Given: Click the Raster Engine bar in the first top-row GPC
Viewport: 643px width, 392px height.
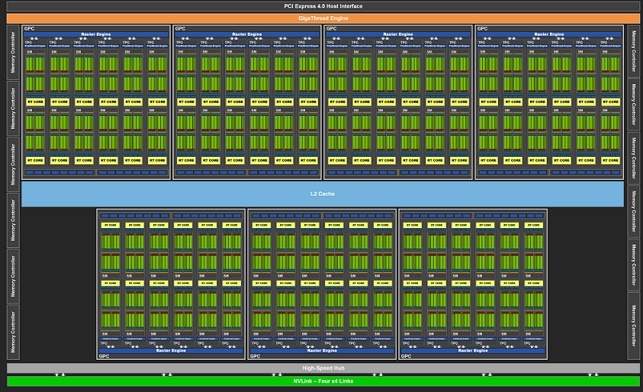Looking at the screenshot, I should tap(96, 34).
